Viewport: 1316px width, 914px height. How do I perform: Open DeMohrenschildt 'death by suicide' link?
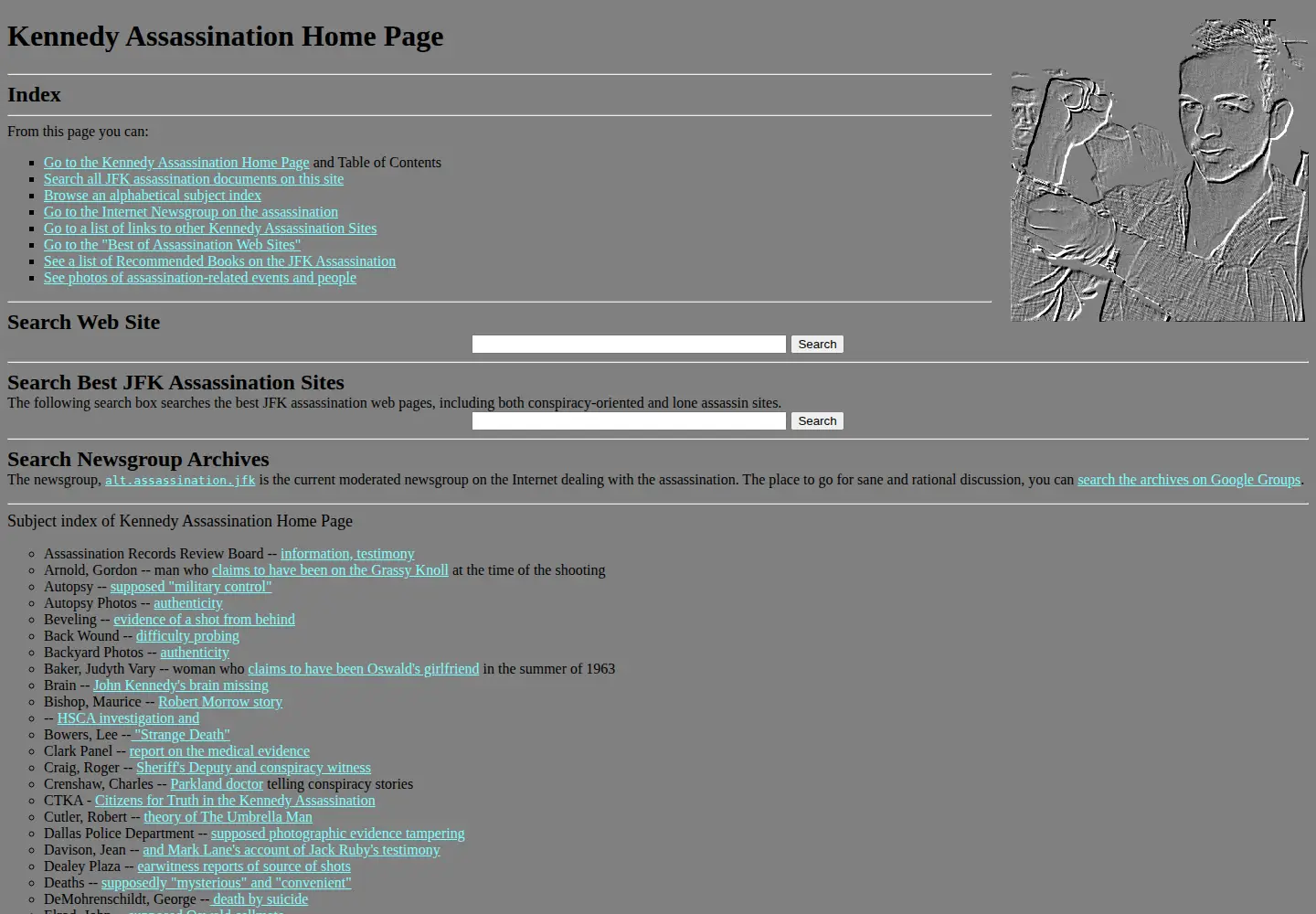pyautogui.click(x=260, y=899)
